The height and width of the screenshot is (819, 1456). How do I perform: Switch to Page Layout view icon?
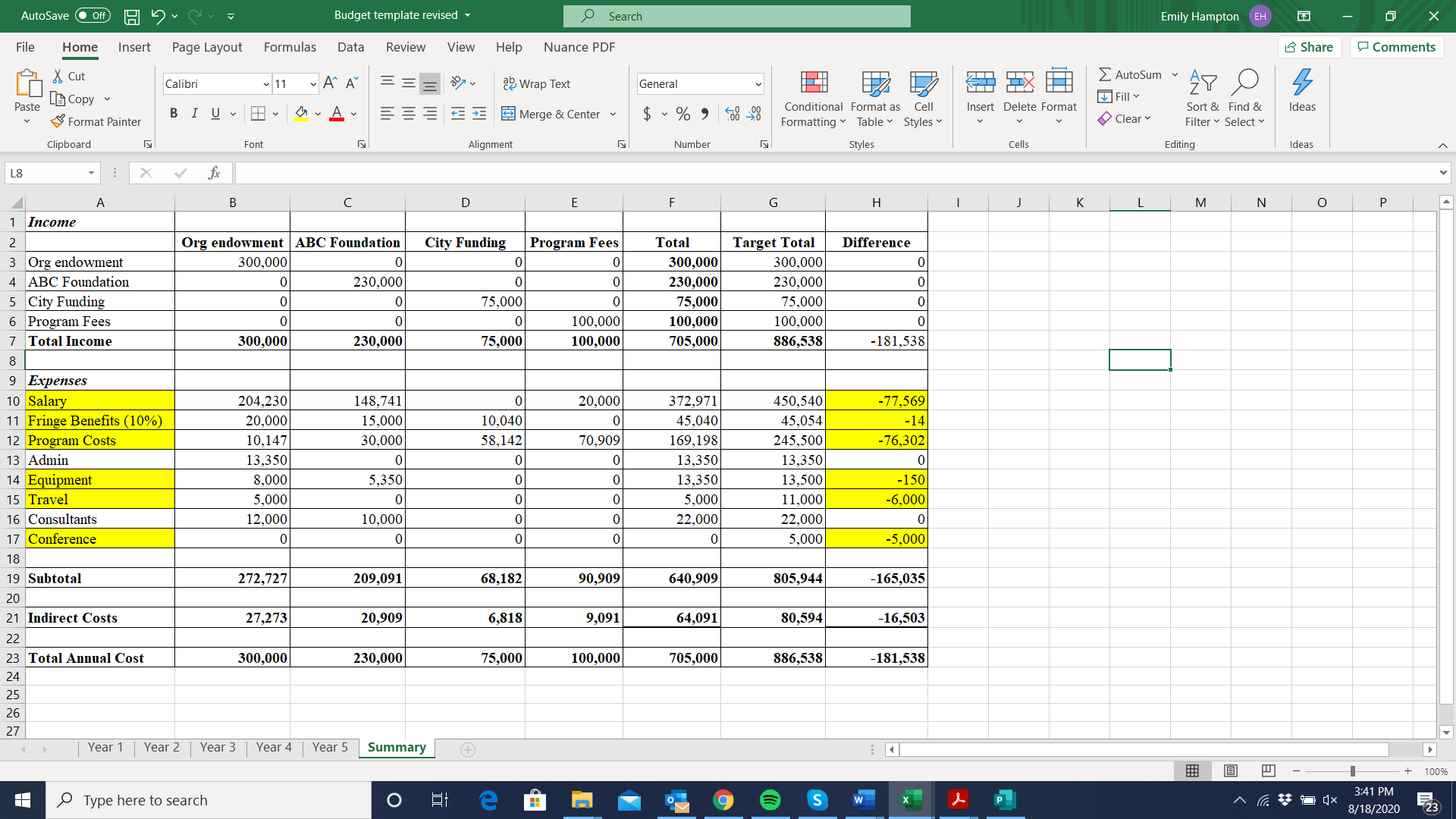pyautogui.click(x=1231, y=771)
